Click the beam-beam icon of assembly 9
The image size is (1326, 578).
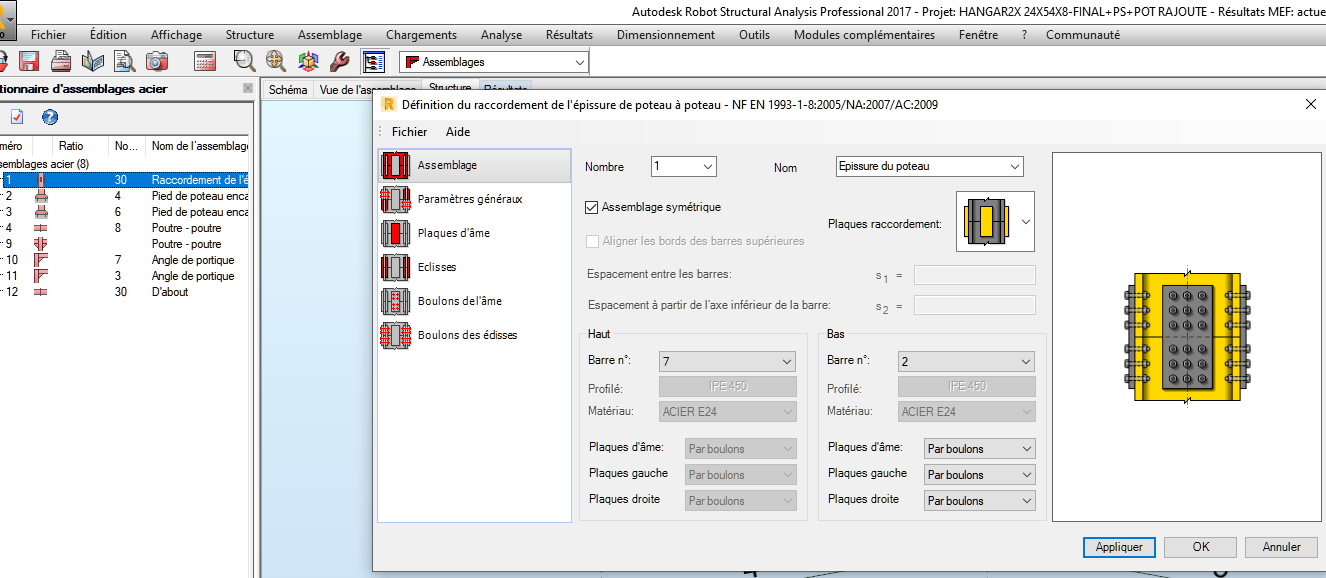pyautogui.click(x=41, y=244)
